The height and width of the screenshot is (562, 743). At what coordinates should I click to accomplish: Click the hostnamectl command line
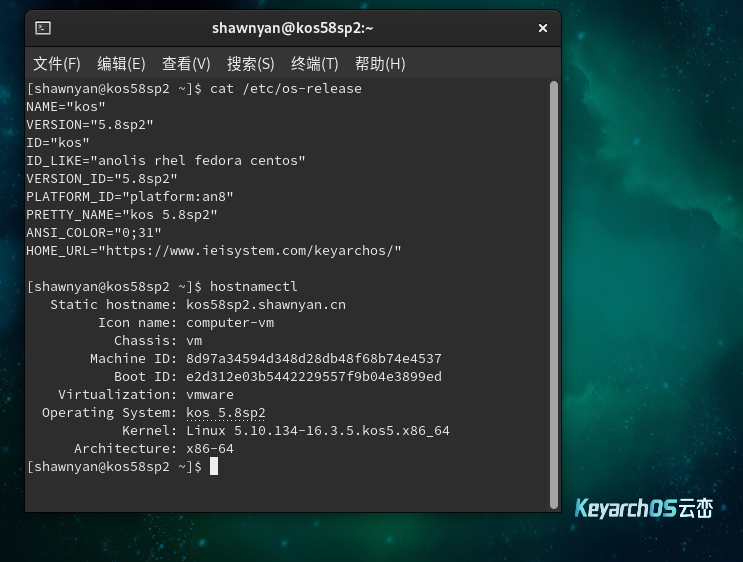162,287
